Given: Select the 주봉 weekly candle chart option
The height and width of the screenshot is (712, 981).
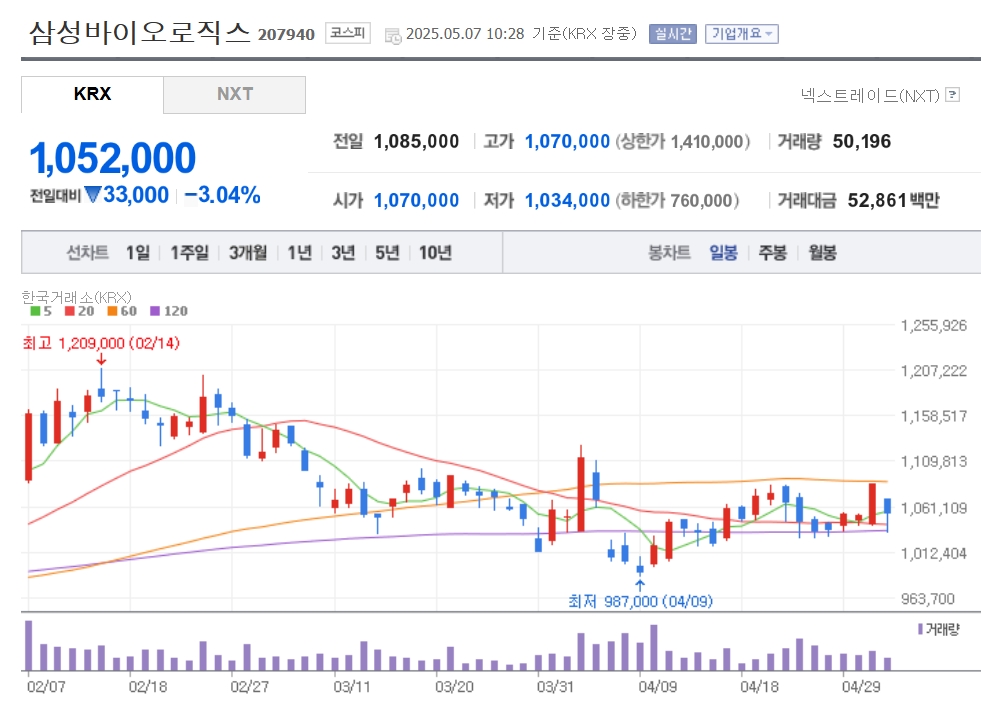Looking at the screenshot, I should click(773, 253).
